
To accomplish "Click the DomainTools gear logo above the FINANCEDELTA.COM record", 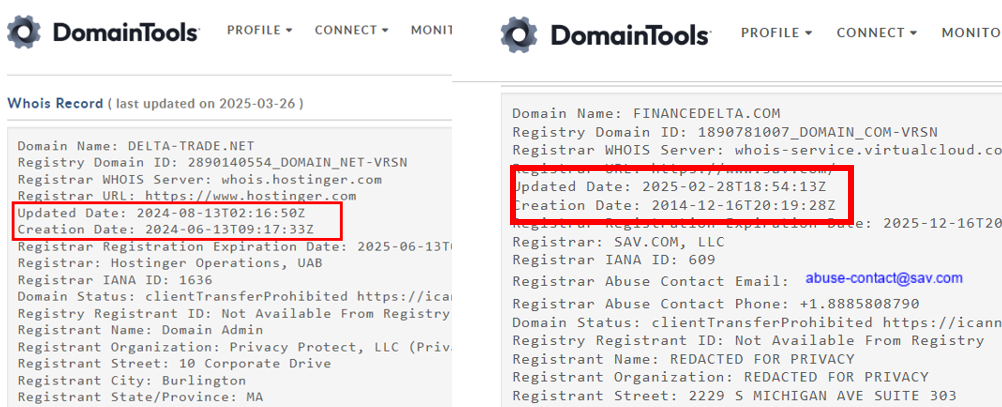I will click(520, 35).
